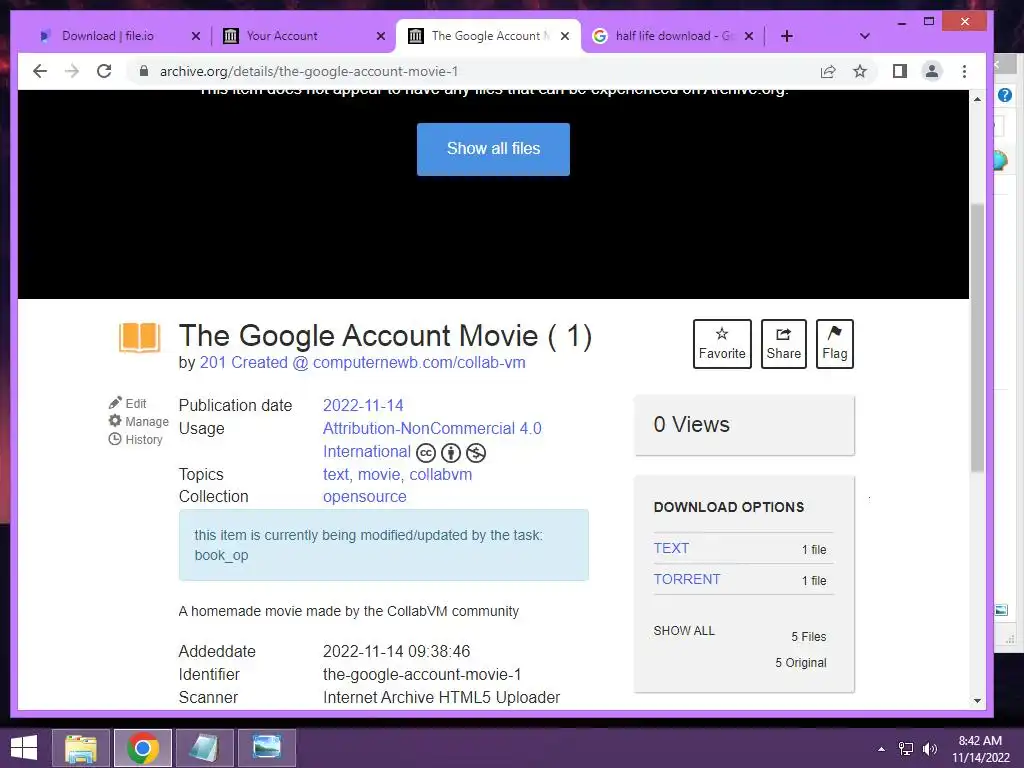
Task: Click the Creative Commons CC icon
Action: point(426,453)
